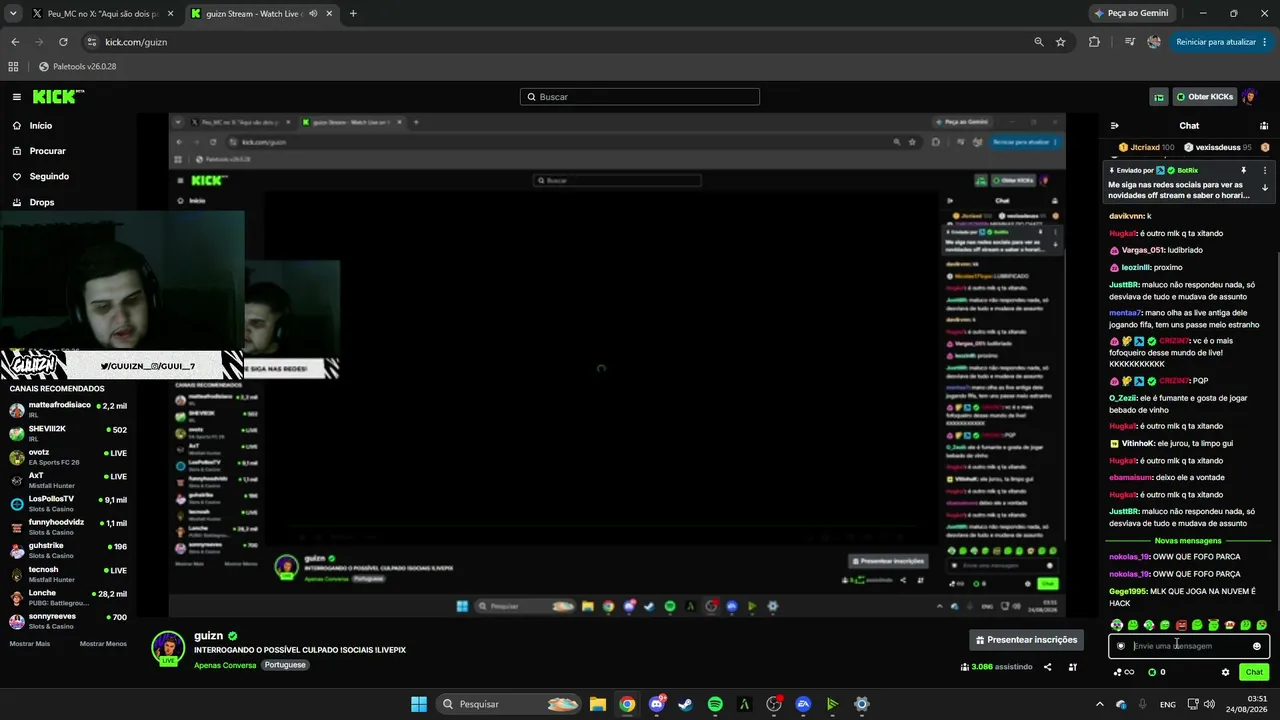Click Presentear inscrições button
Screen dimensions: 1280x720
click(x=1027, y=640)
